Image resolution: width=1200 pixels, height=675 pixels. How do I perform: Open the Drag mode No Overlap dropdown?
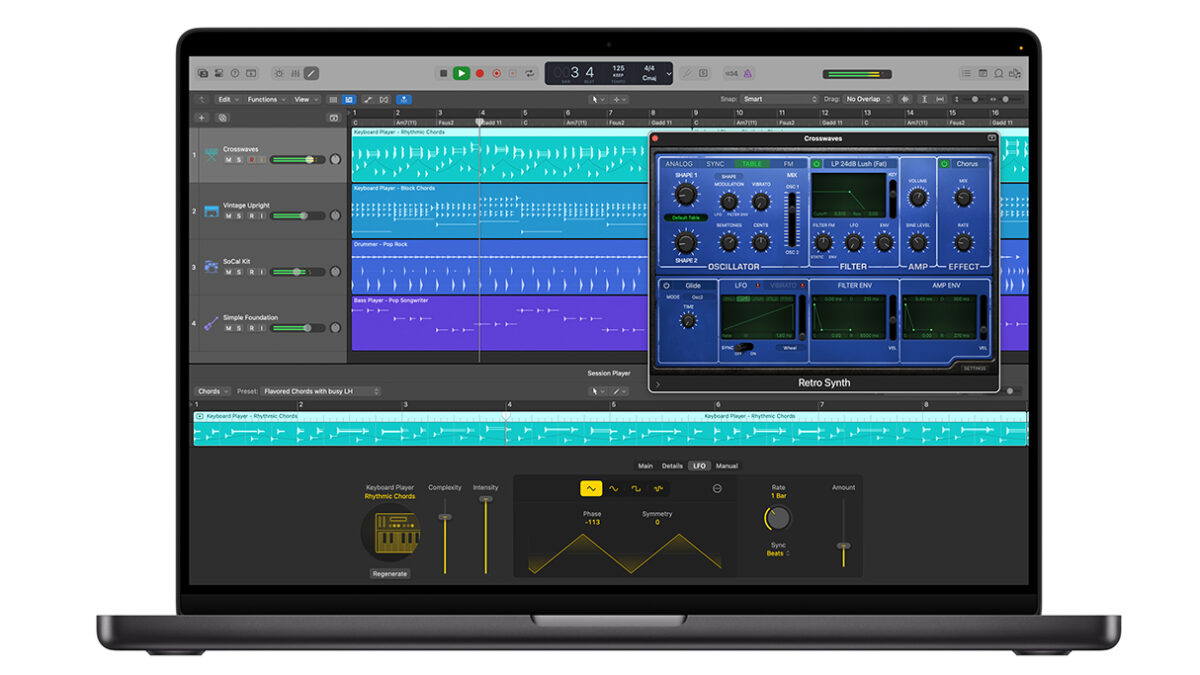pyautogui.click(x=868, y=99)
